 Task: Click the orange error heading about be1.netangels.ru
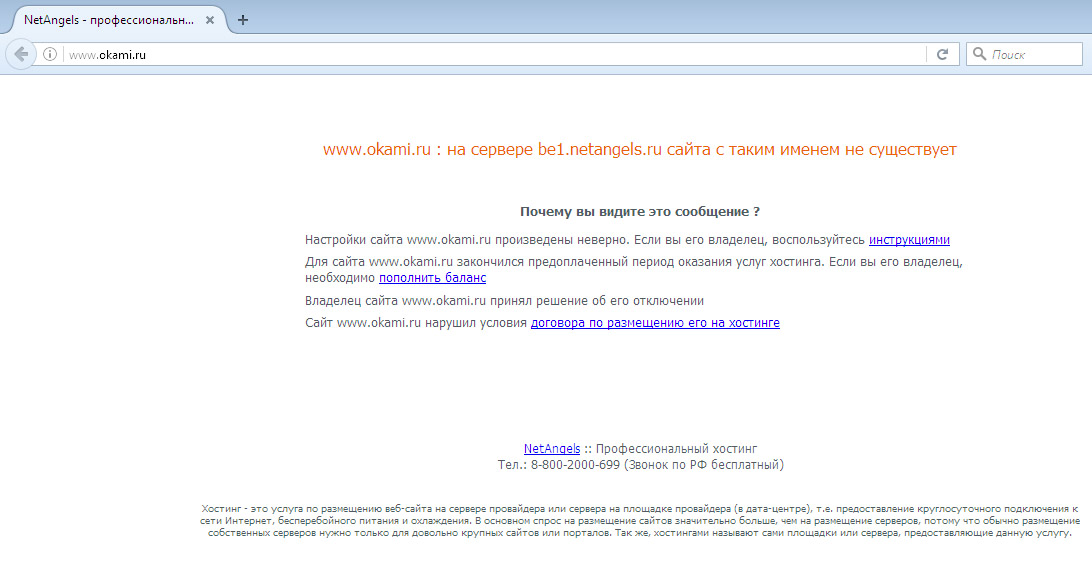[x=640, y=150]
